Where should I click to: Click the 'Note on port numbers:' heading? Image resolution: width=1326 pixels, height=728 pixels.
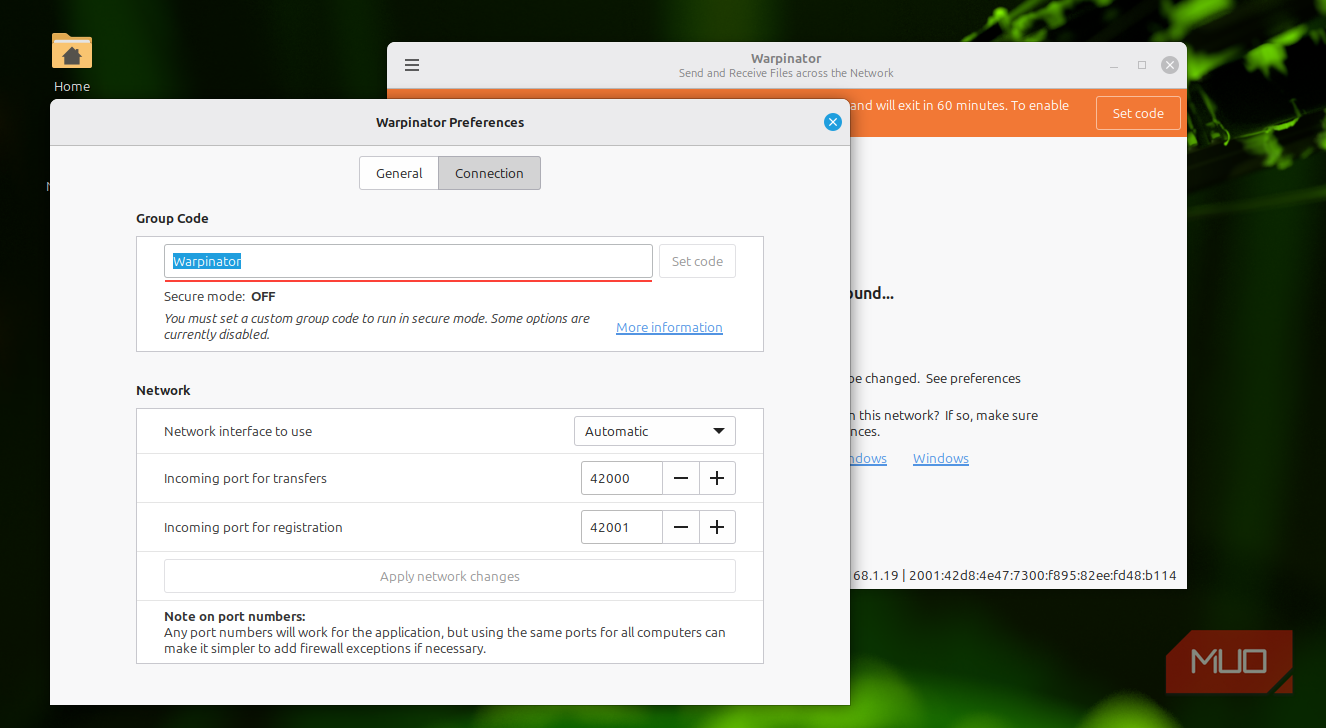point(235,616)
